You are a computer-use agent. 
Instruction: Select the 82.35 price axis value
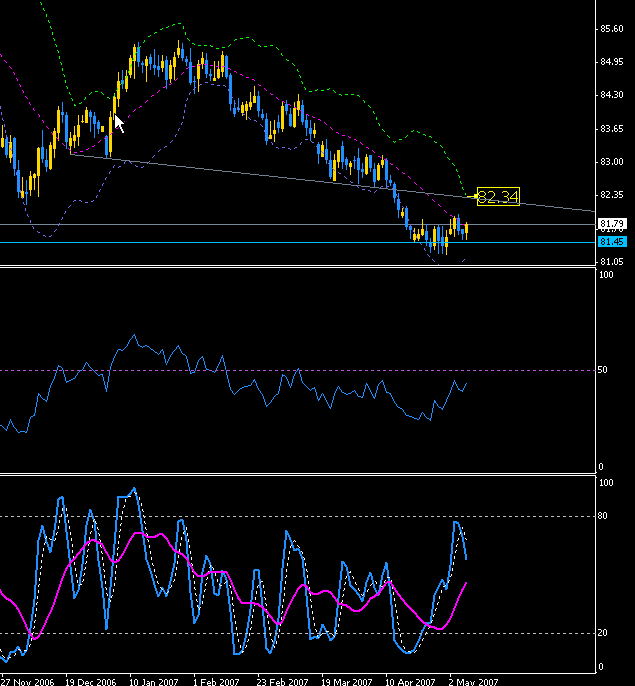[x=612, y=195]
